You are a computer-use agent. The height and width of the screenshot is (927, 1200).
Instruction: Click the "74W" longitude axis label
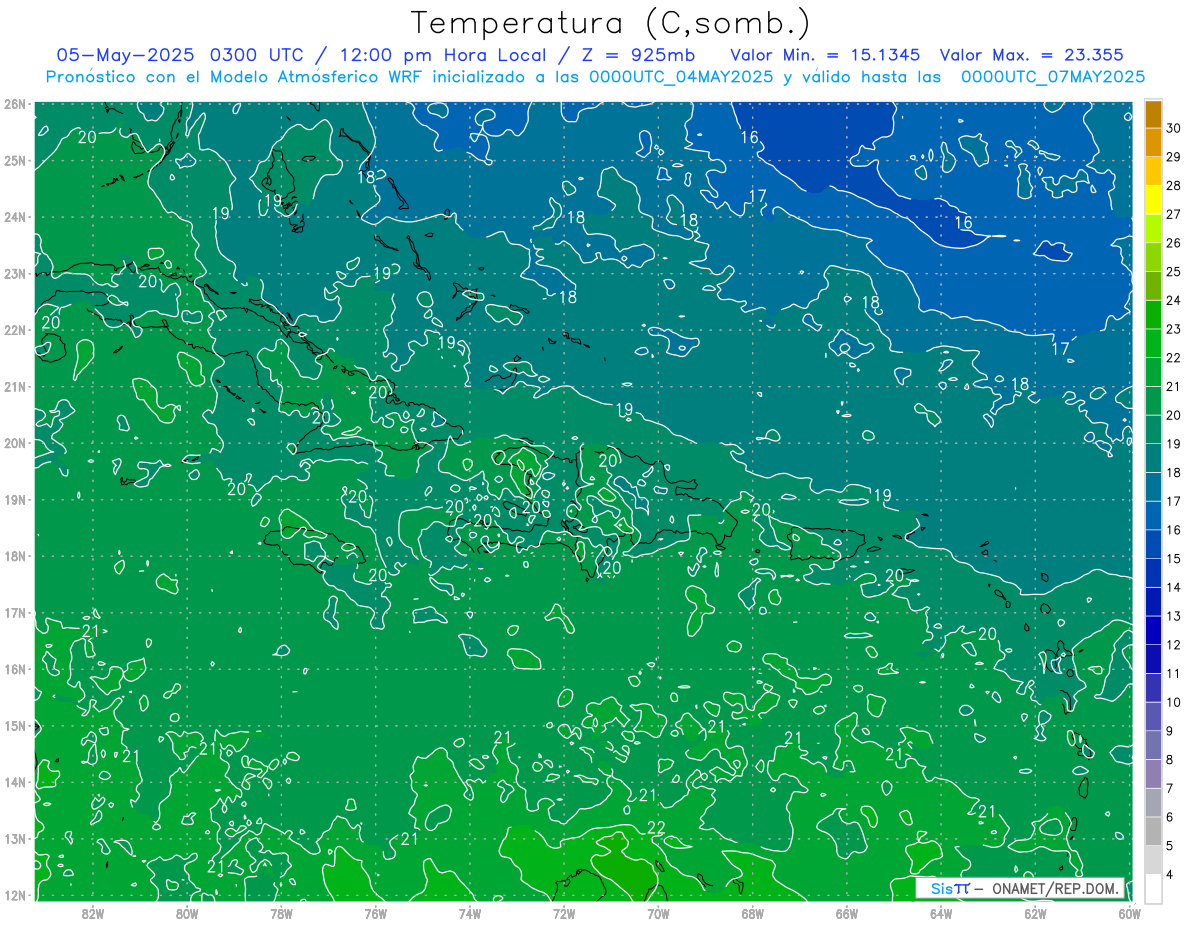470,912
